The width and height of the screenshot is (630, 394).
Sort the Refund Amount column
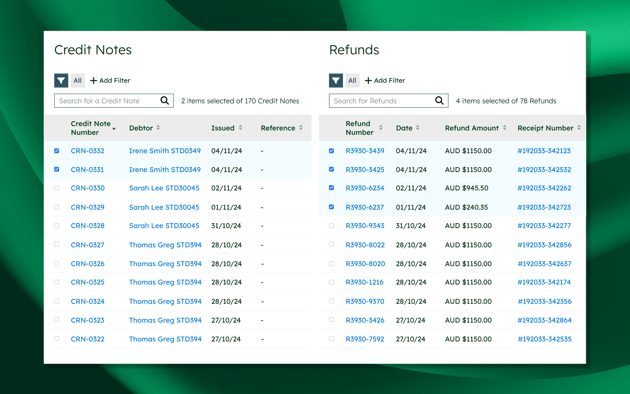click(x=504, y=127)
